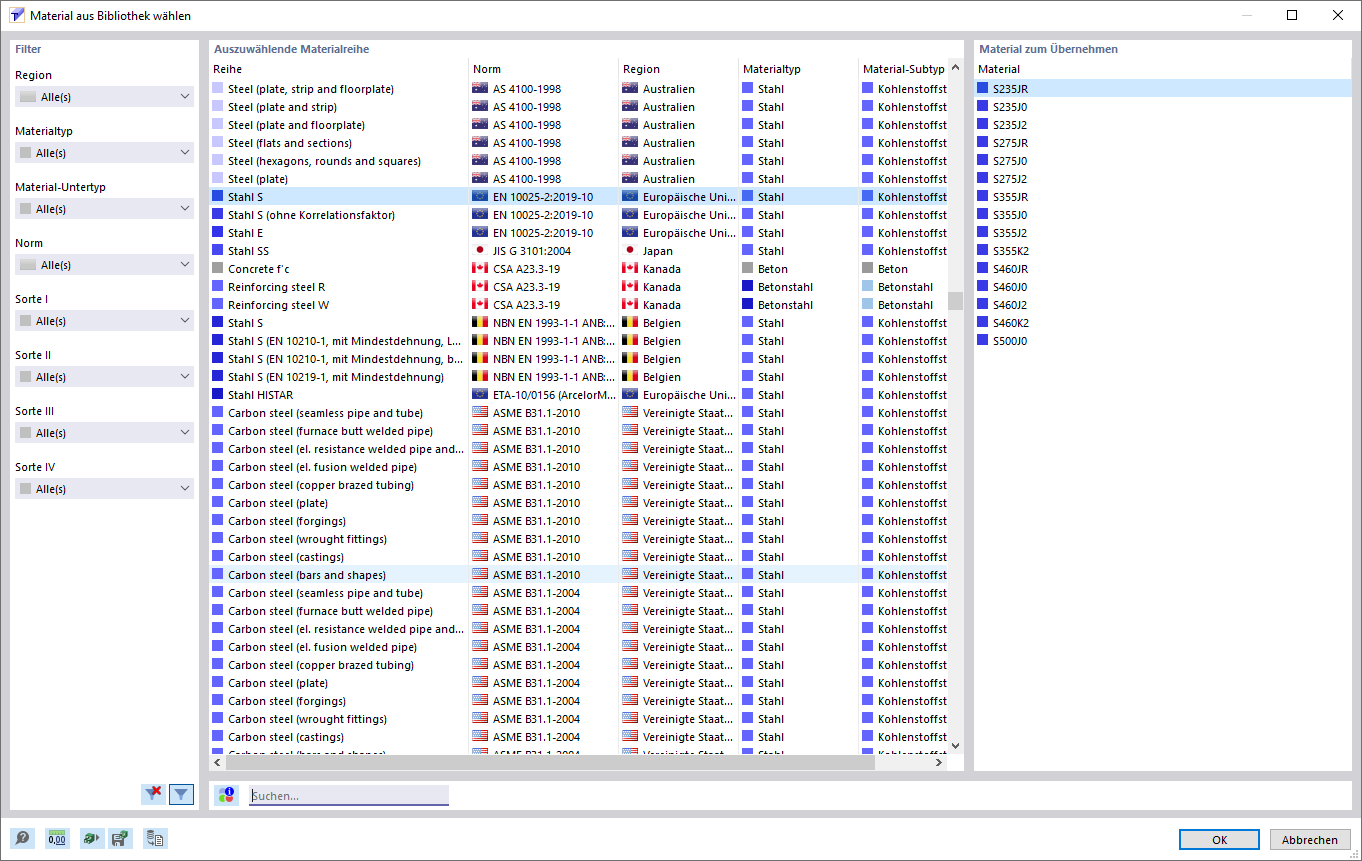Click the Material-Subtyp column header
The image size is (1362, 861).
point(903,69)
